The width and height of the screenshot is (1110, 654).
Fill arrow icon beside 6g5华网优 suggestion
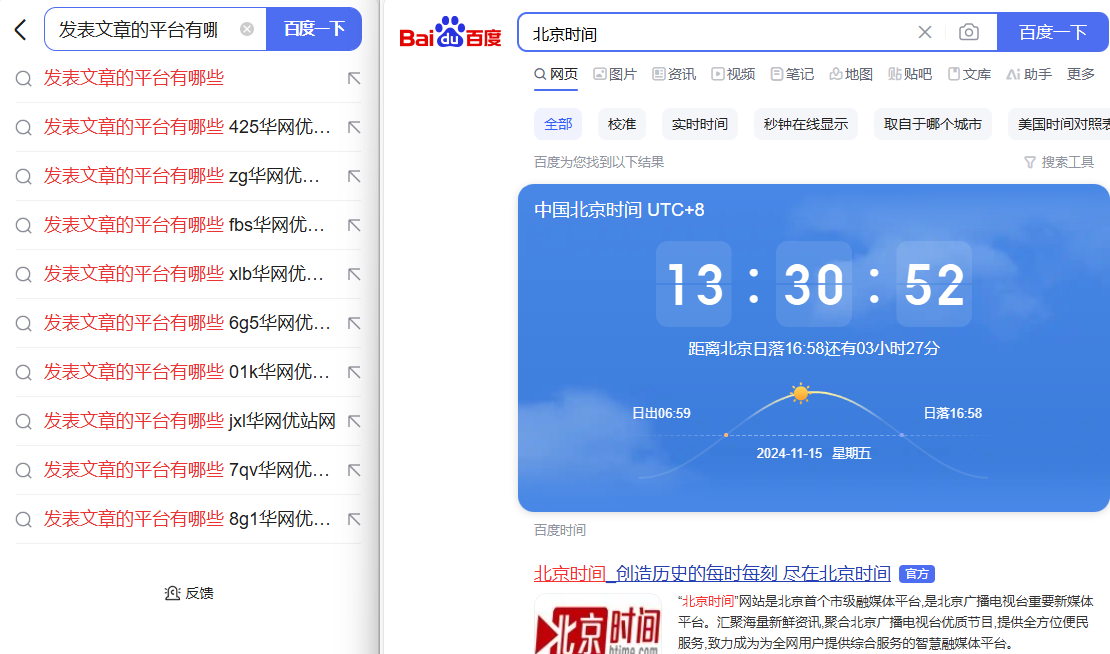coord(354,323)
